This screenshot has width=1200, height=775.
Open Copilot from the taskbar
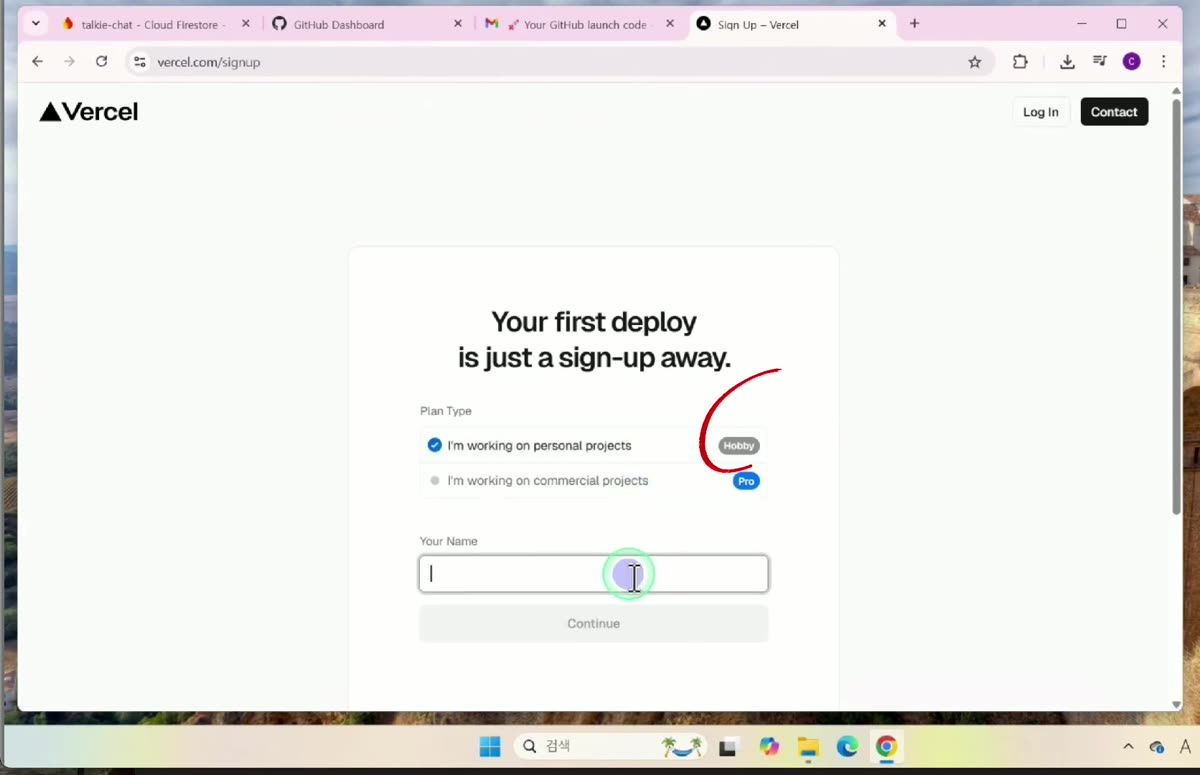pos(769,747)
